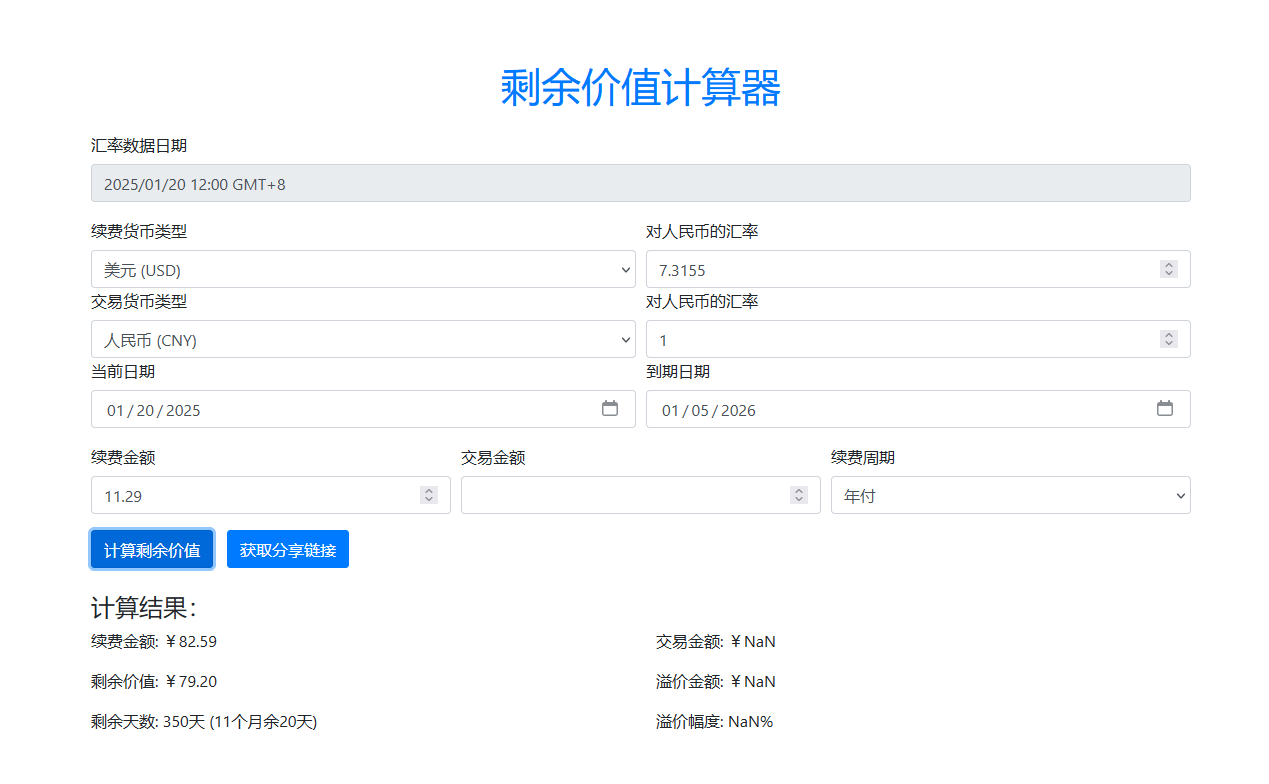This screenshot has width=1269, height=784.
Task: Click stepper arrows on USD exchange rate
Action: click(x=1169, y=269)
